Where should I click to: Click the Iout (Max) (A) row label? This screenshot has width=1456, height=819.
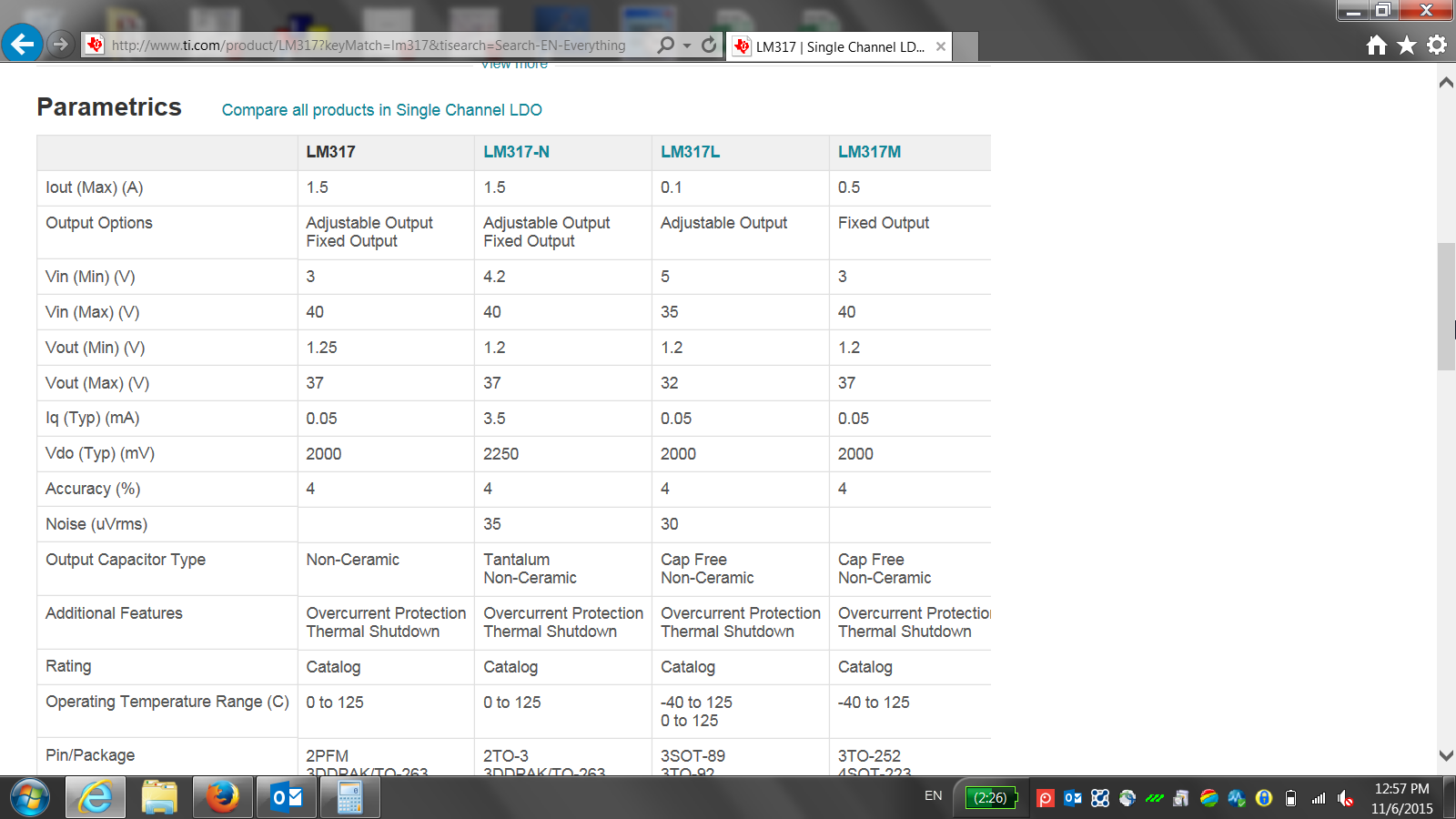pos(95,187)
